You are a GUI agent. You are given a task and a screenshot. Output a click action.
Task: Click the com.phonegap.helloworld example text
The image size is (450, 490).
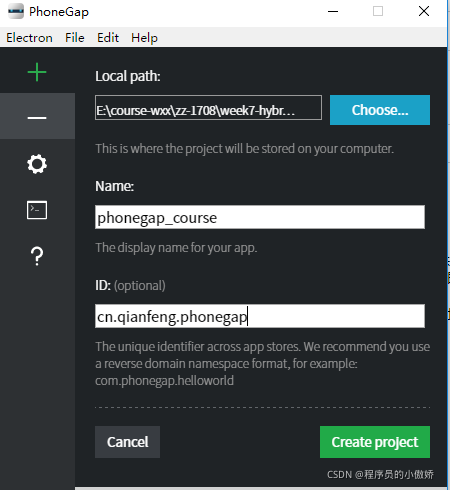164,381
